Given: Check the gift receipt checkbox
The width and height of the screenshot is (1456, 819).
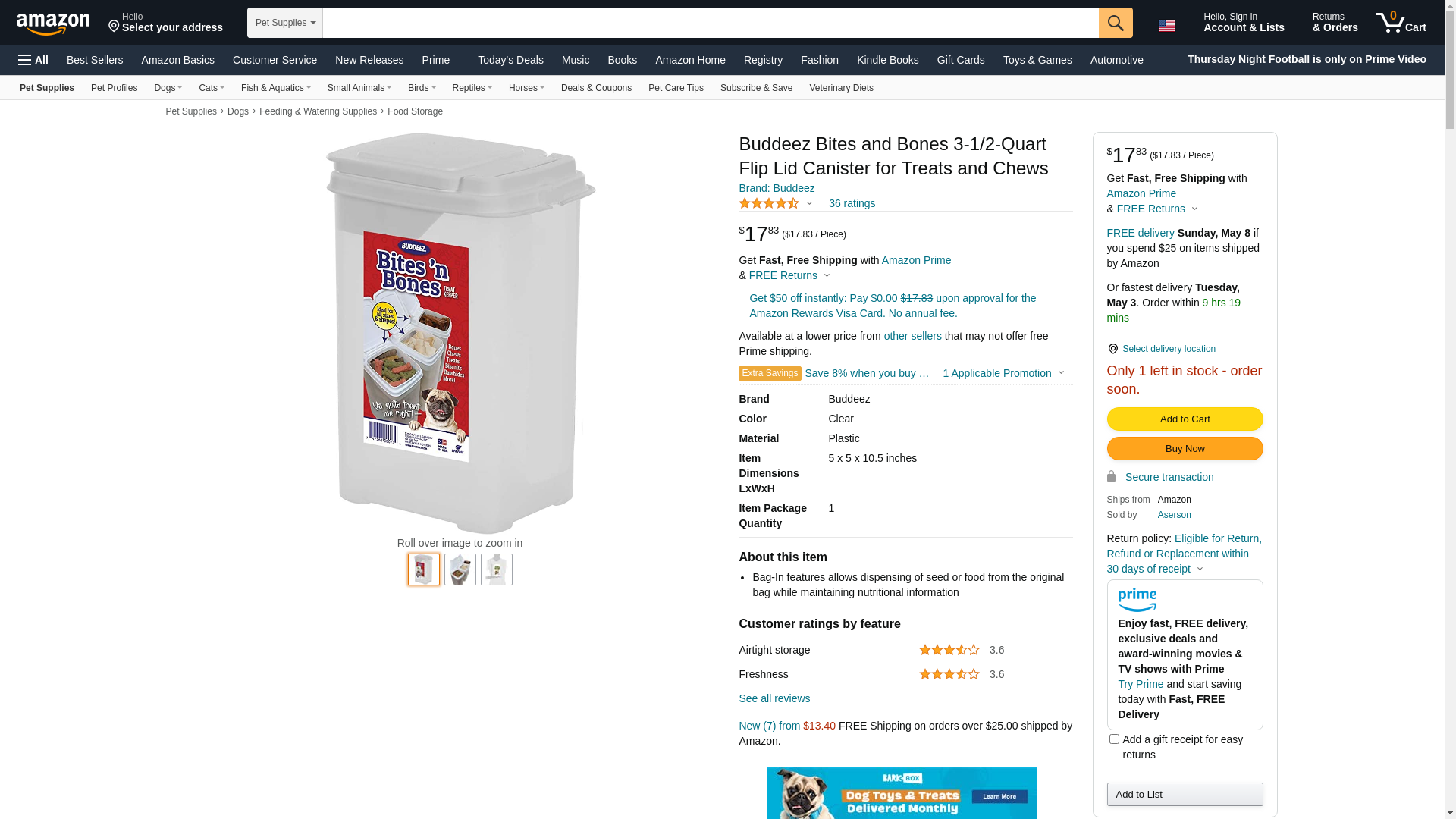Looking at the screenshot, I should click(x=1114, y=739).
